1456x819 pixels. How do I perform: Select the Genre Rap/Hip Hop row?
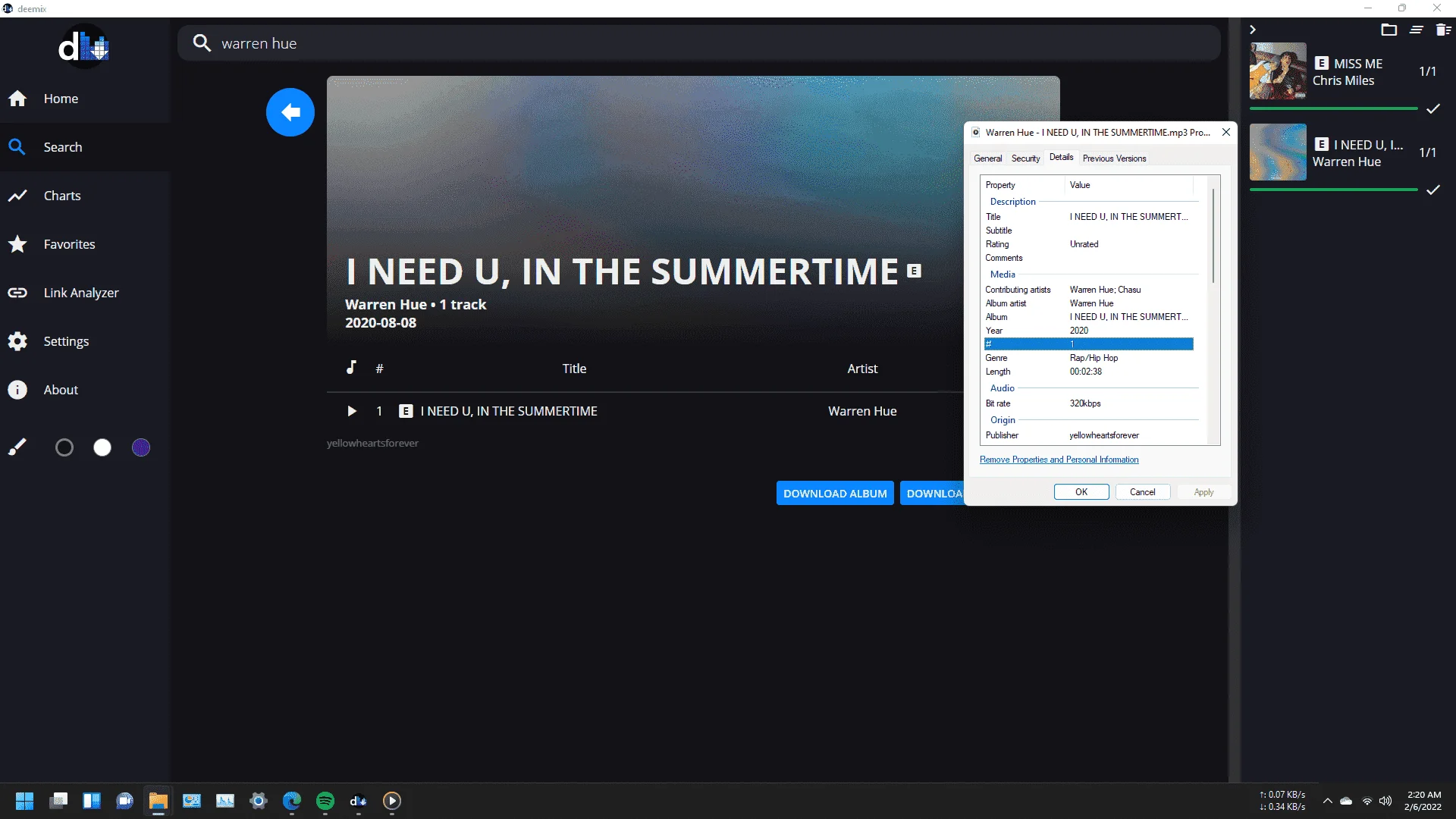pyautogui.click(x=1088, y=358)
